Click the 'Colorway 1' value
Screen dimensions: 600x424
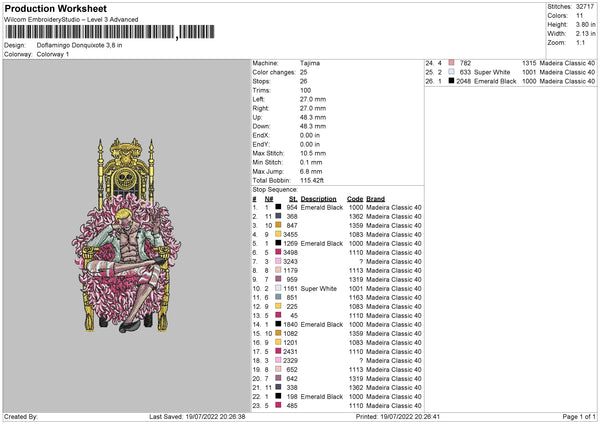click(53, 54)
